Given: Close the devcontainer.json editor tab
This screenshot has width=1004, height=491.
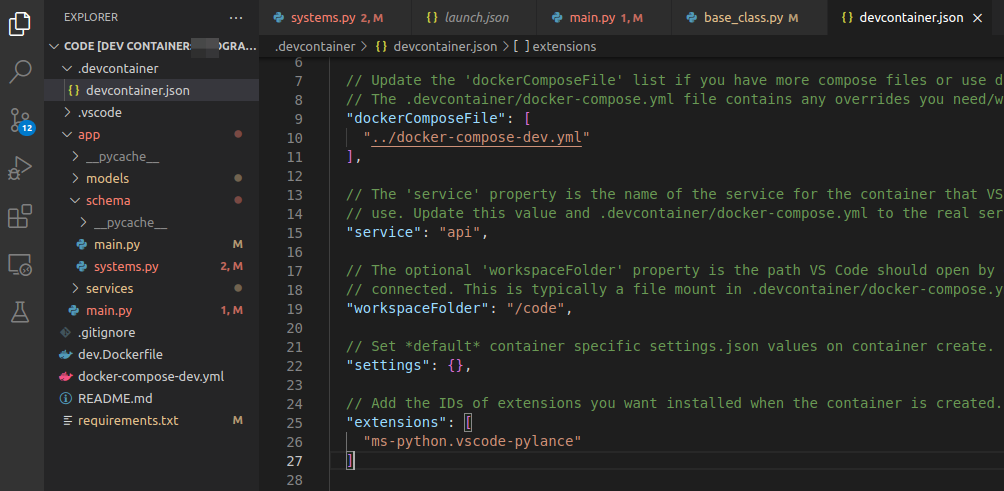Looking at the screenshot, I should coord(978,18).
